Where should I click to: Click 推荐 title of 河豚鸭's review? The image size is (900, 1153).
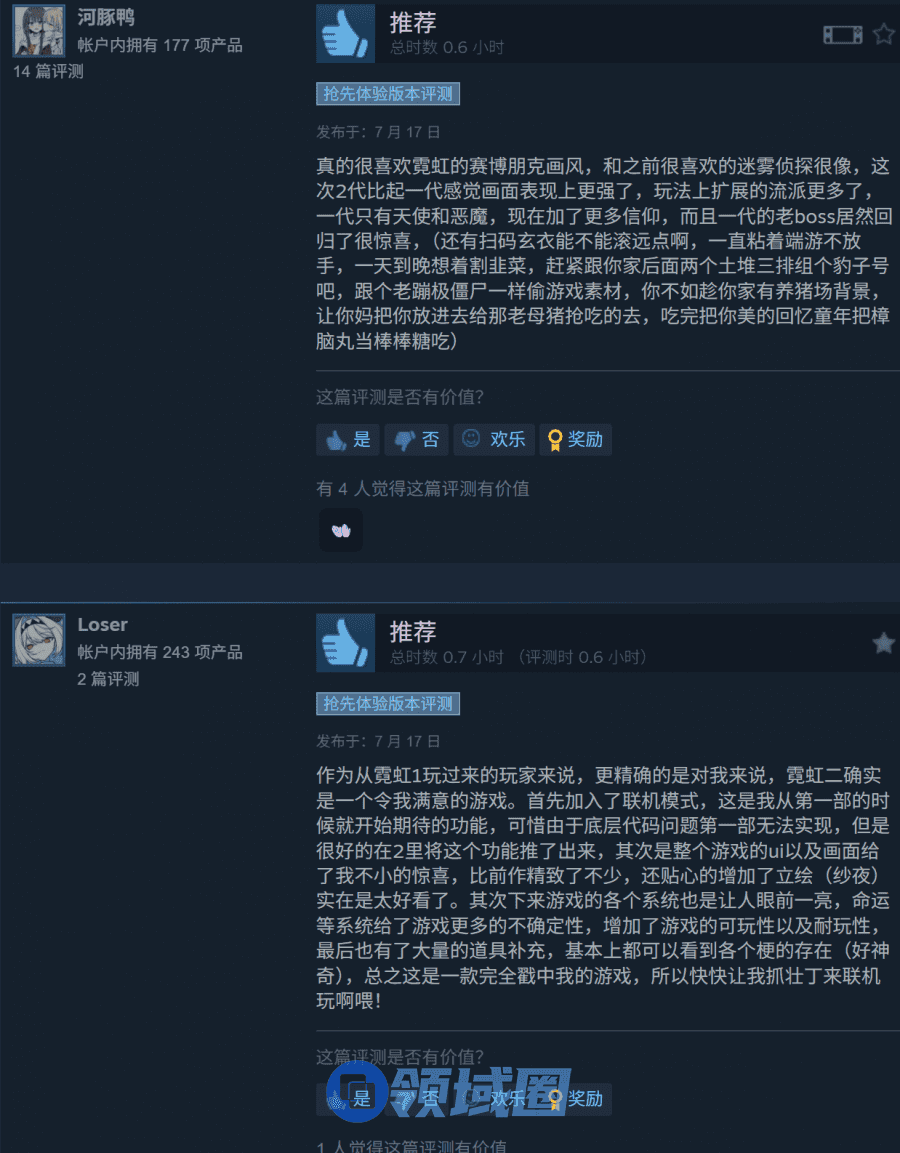412,22
